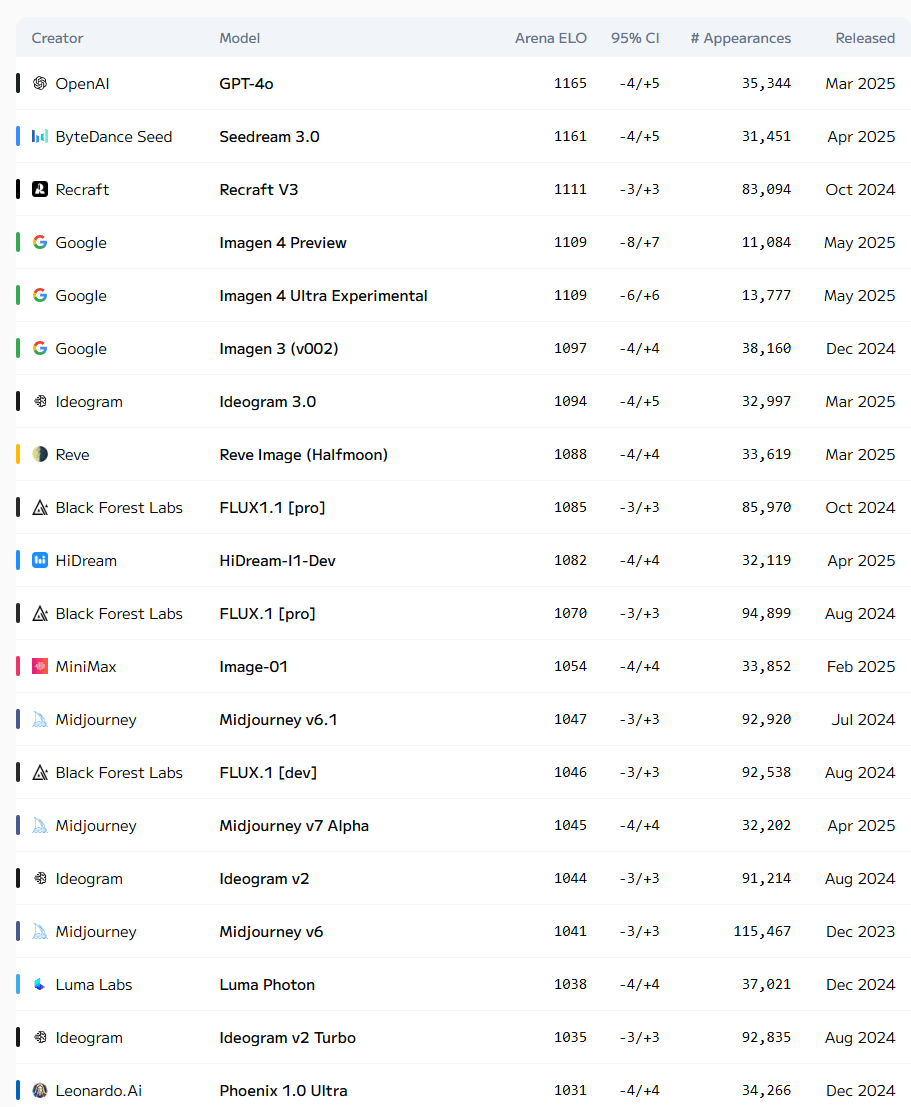Click the MiniMax creator name

pos(85,666)
